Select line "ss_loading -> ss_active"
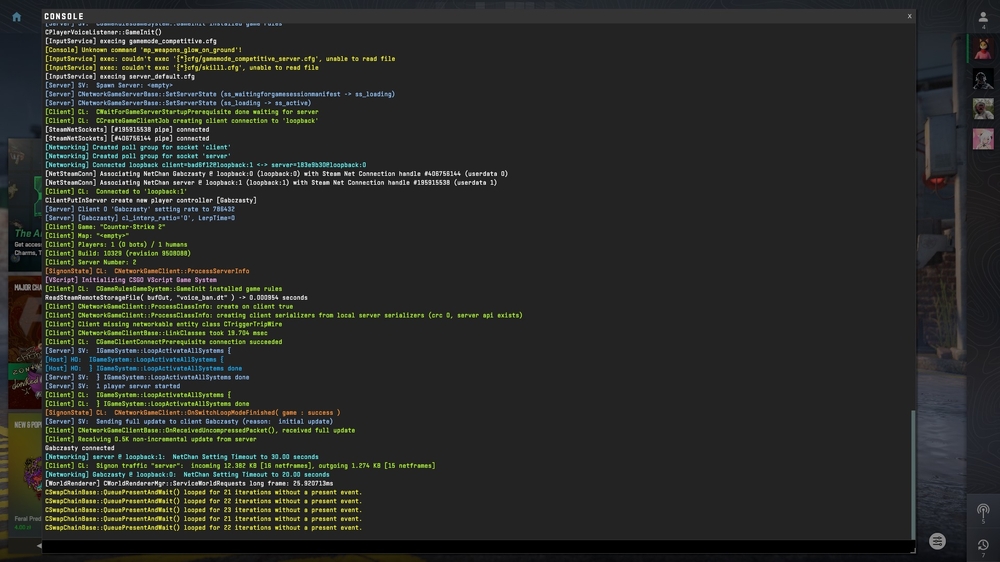 click(x=178, y=103)
